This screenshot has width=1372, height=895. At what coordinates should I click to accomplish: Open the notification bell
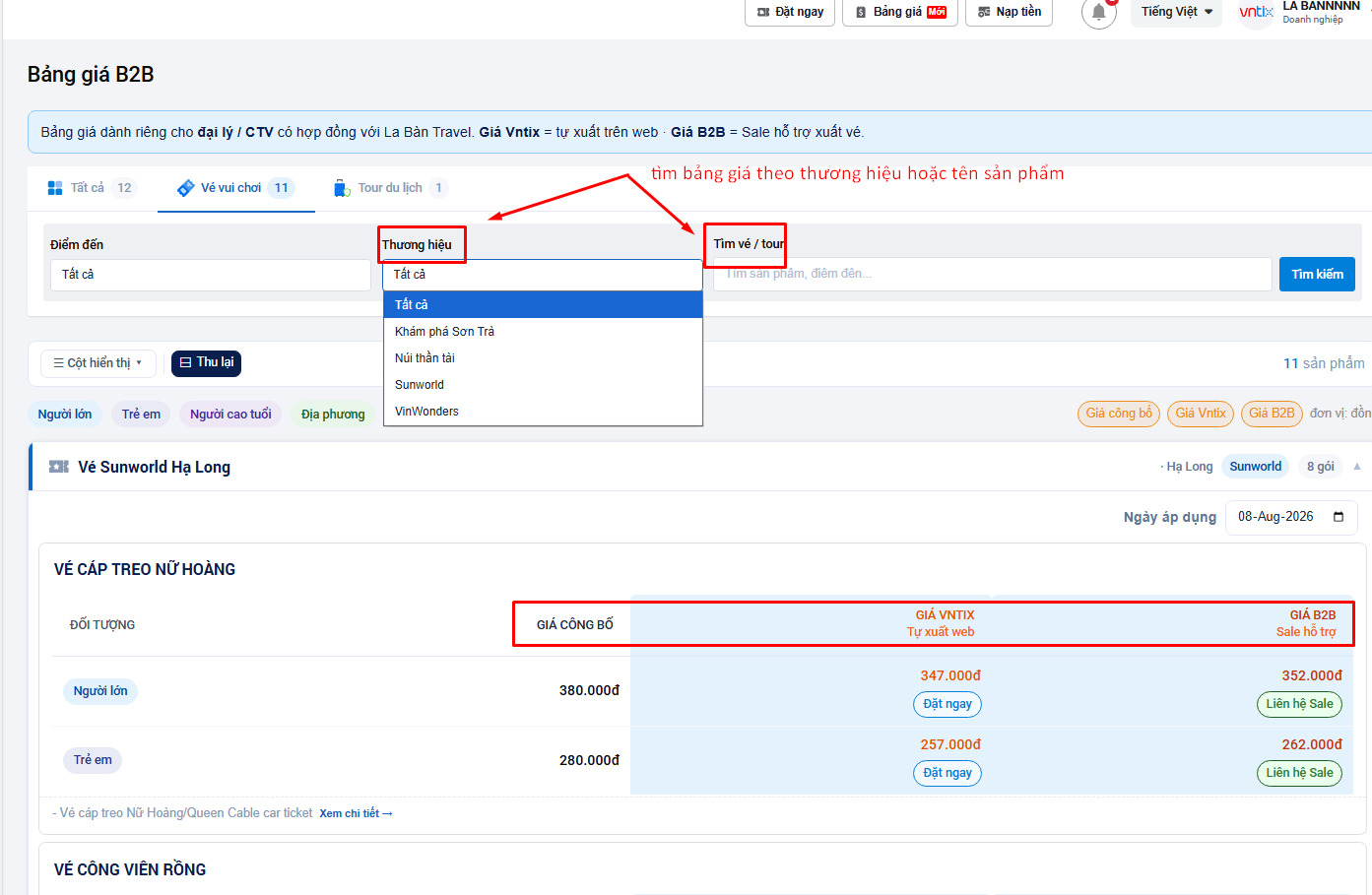pos(1099,13)
